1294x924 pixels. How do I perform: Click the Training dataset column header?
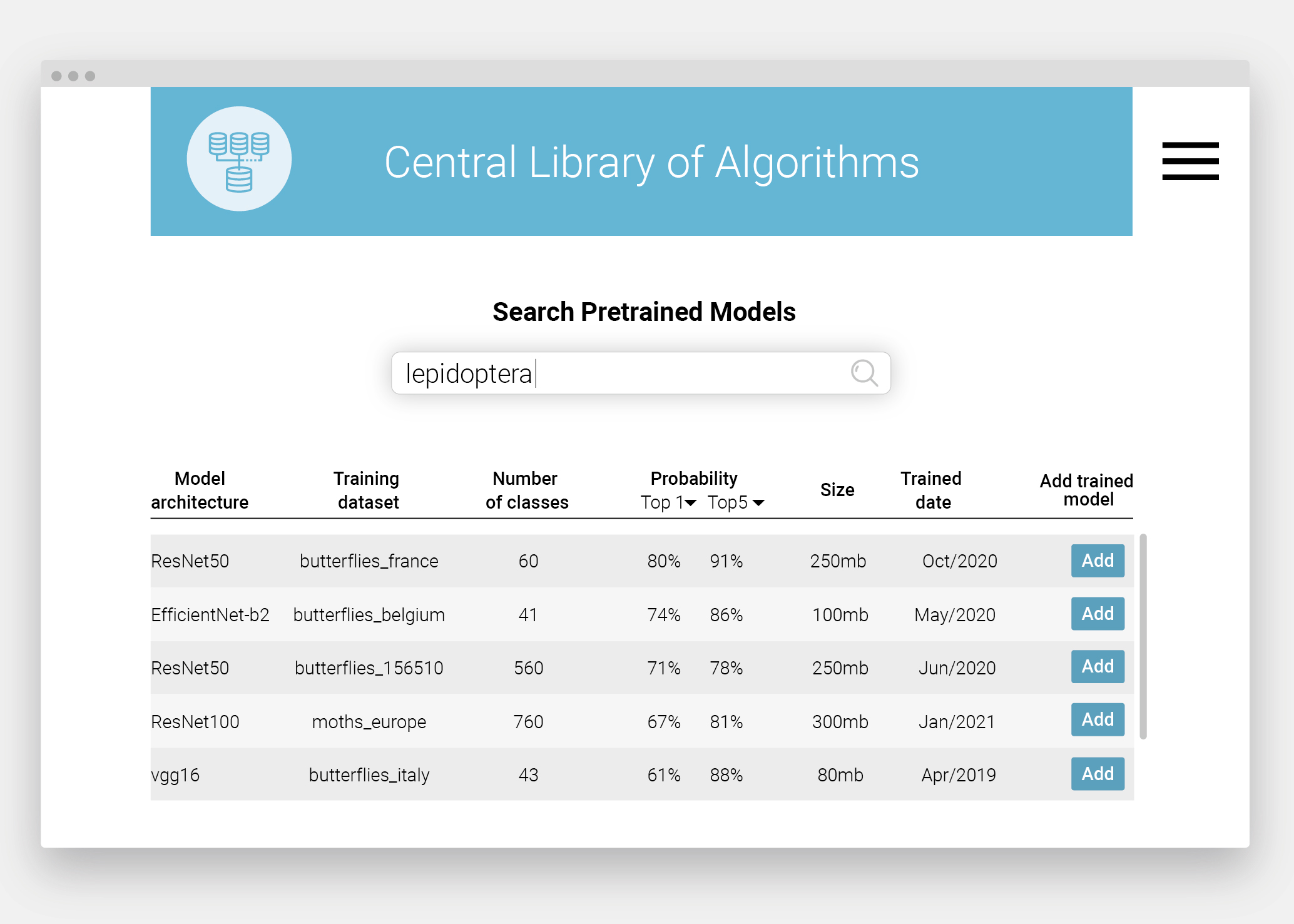click(x=367, y=490)
